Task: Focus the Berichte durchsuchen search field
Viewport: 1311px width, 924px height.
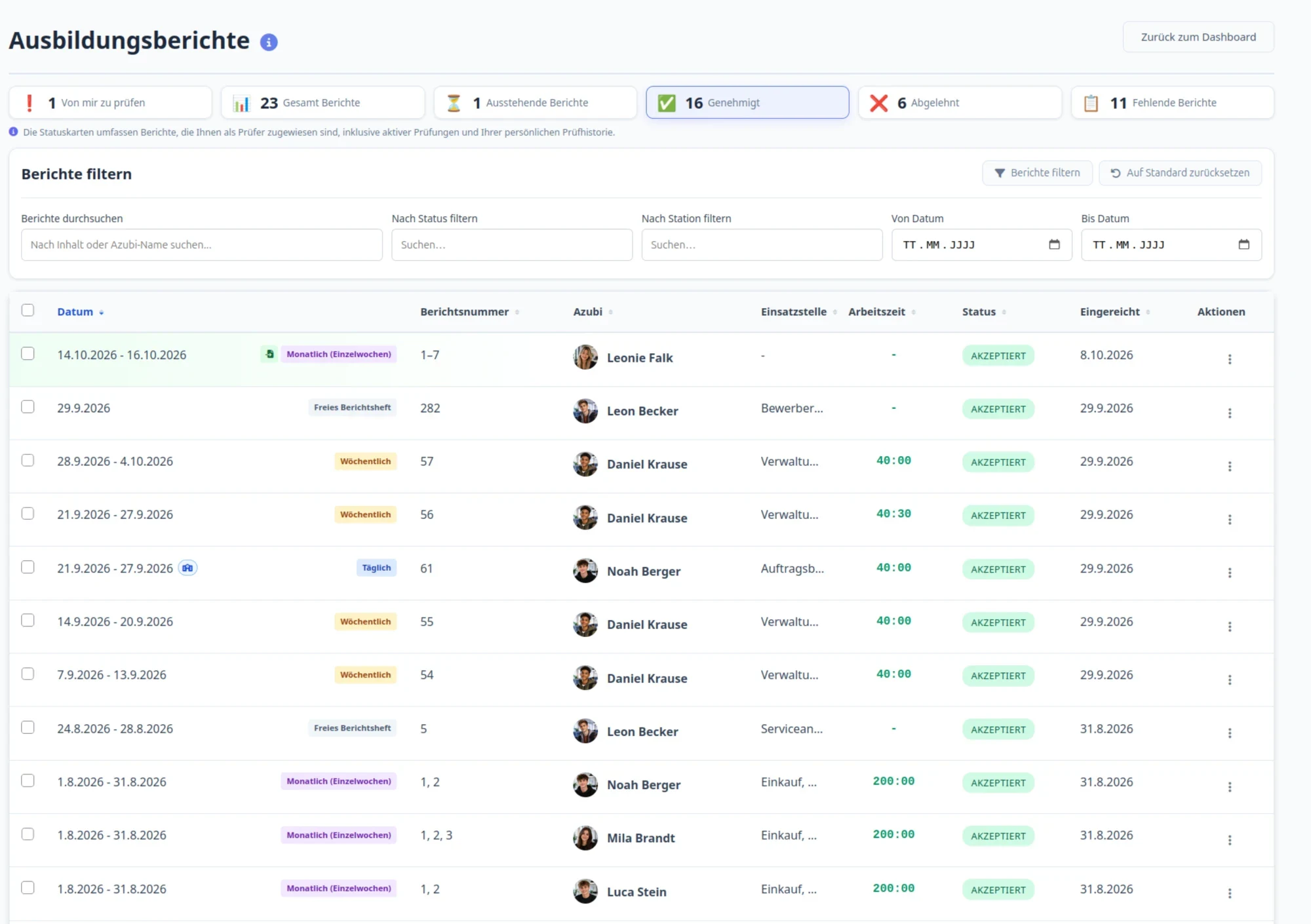Action: [x=202, y=244]
